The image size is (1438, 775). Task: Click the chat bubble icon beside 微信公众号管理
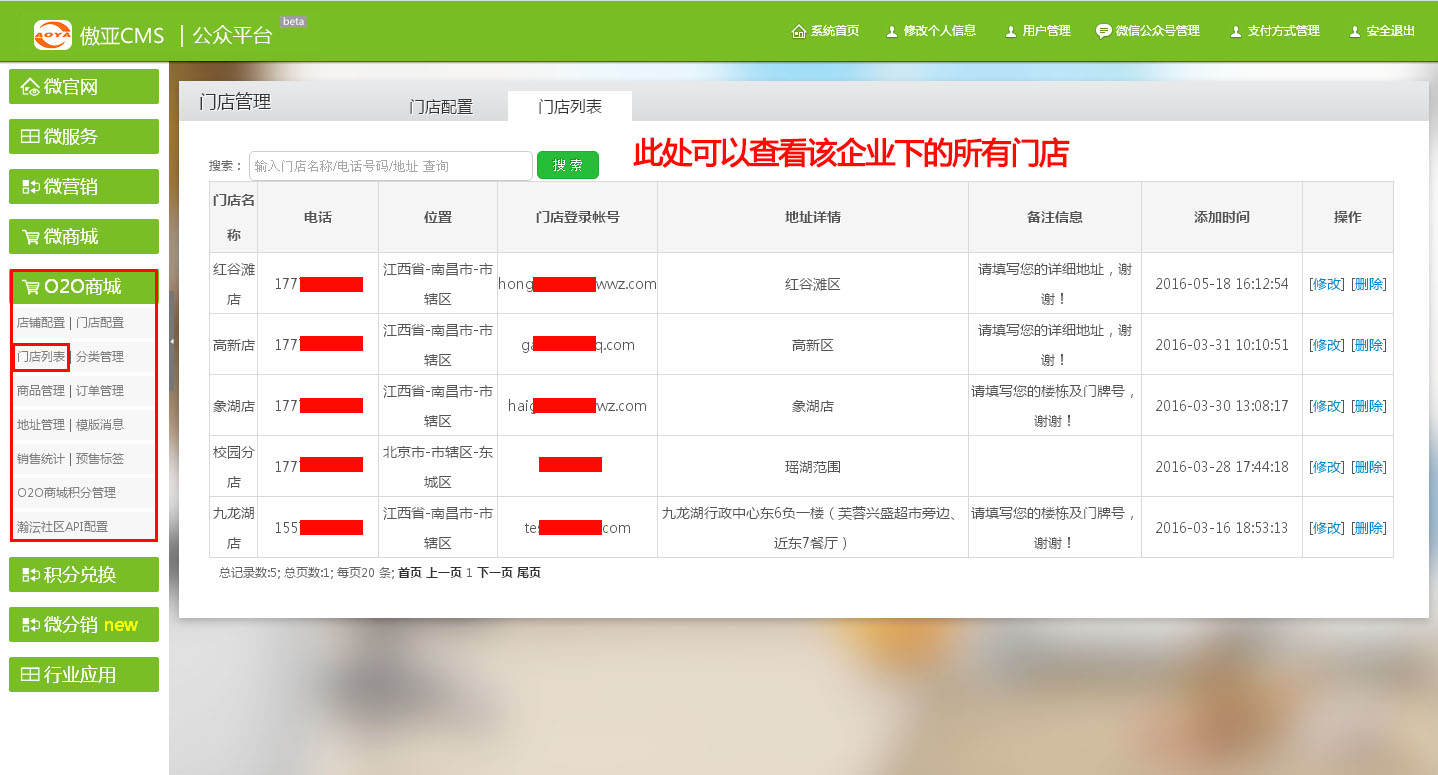[x=1103, y=31]
